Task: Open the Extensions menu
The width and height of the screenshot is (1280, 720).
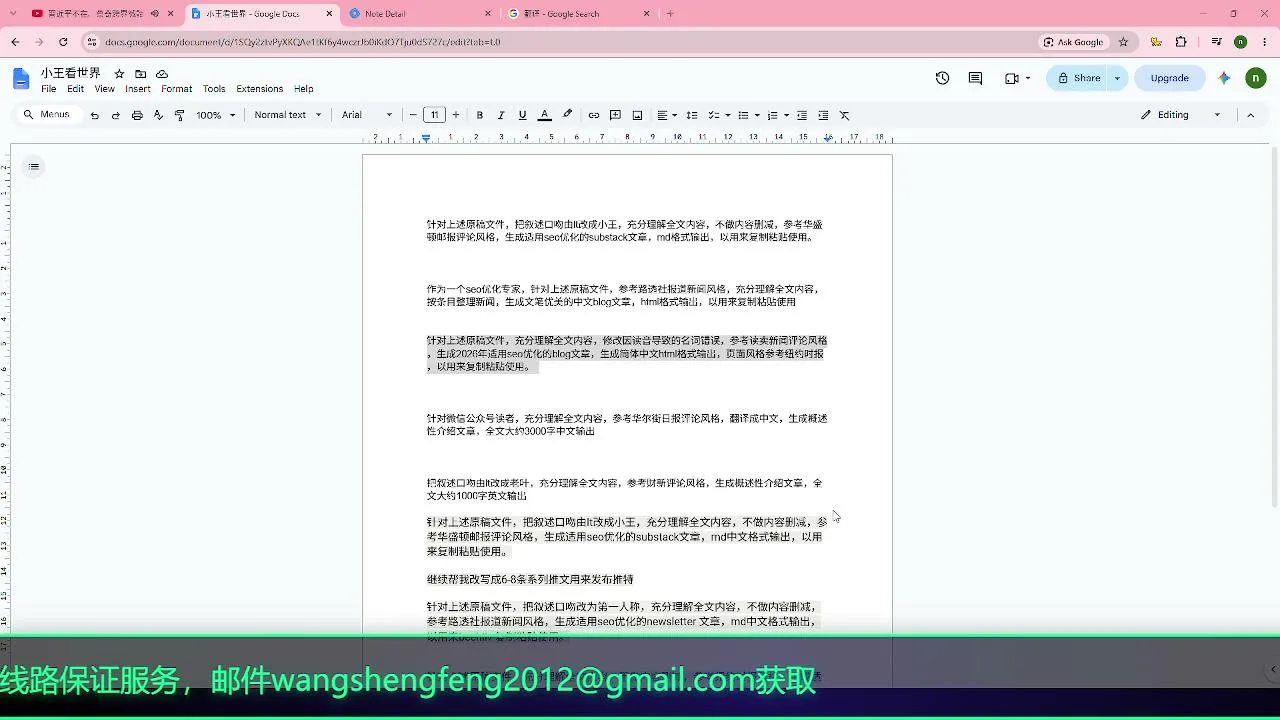Action: pyautogui.click(x=259, y=89)
